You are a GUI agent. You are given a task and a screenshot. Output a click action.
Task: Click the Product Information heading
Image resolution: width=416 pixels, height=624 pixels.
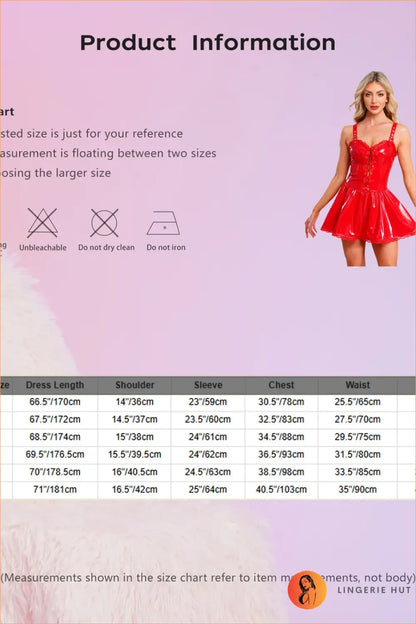208,43
